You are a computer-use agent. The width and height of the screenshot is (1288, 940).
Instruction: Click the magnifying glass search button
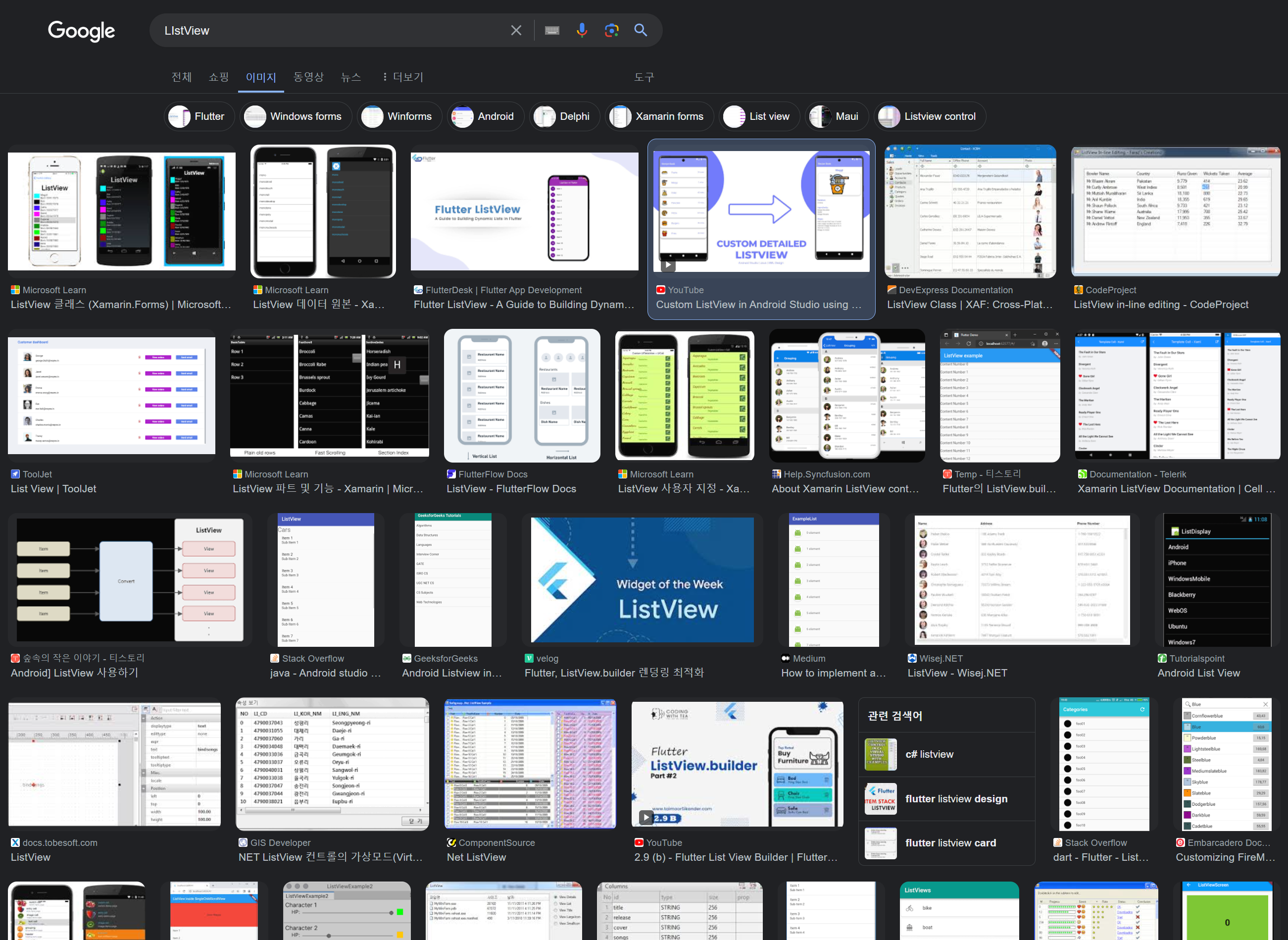click(641, 30)
